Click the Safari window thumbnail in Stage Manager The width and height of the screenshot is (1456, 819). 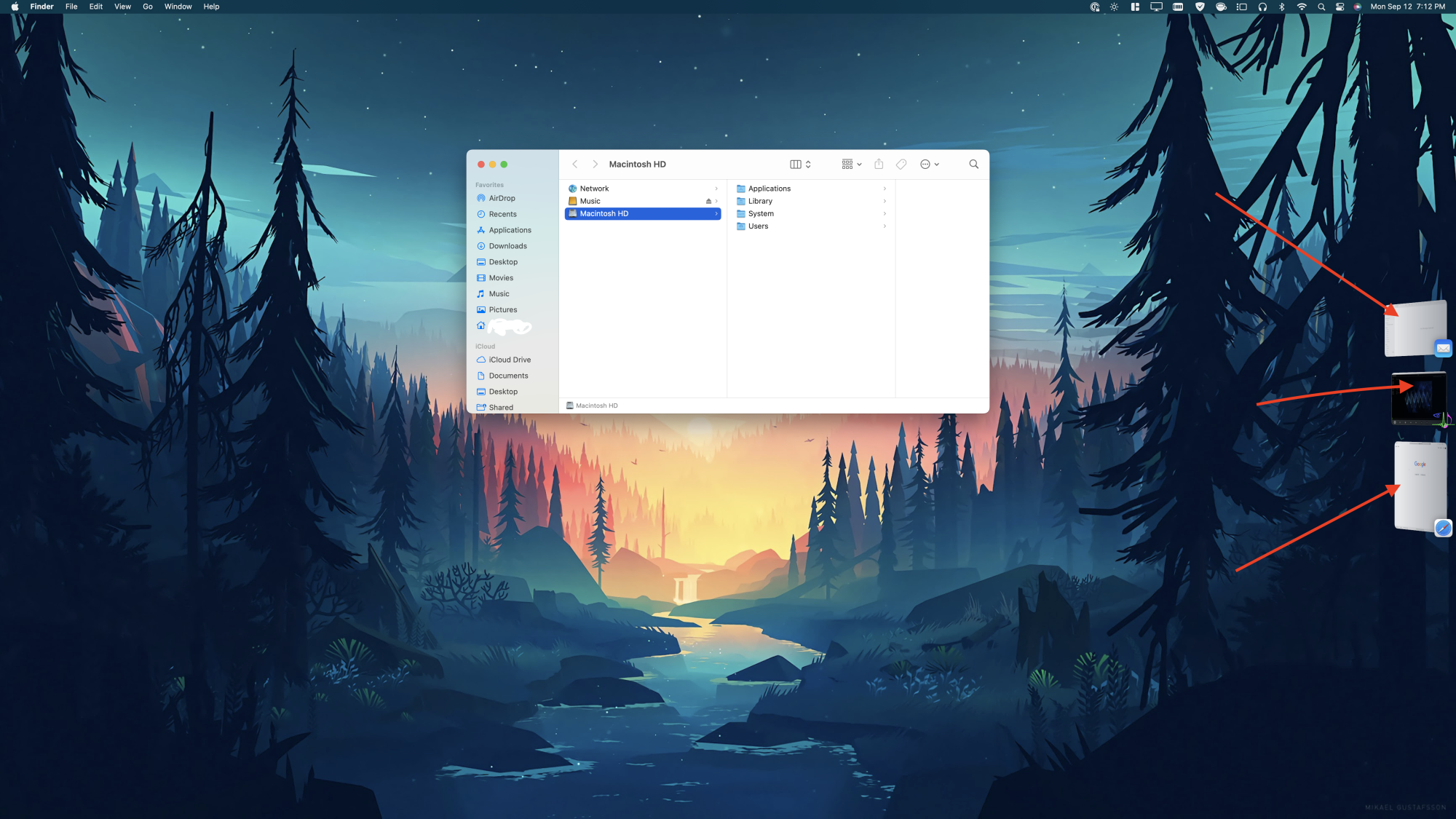[1419, 486]
